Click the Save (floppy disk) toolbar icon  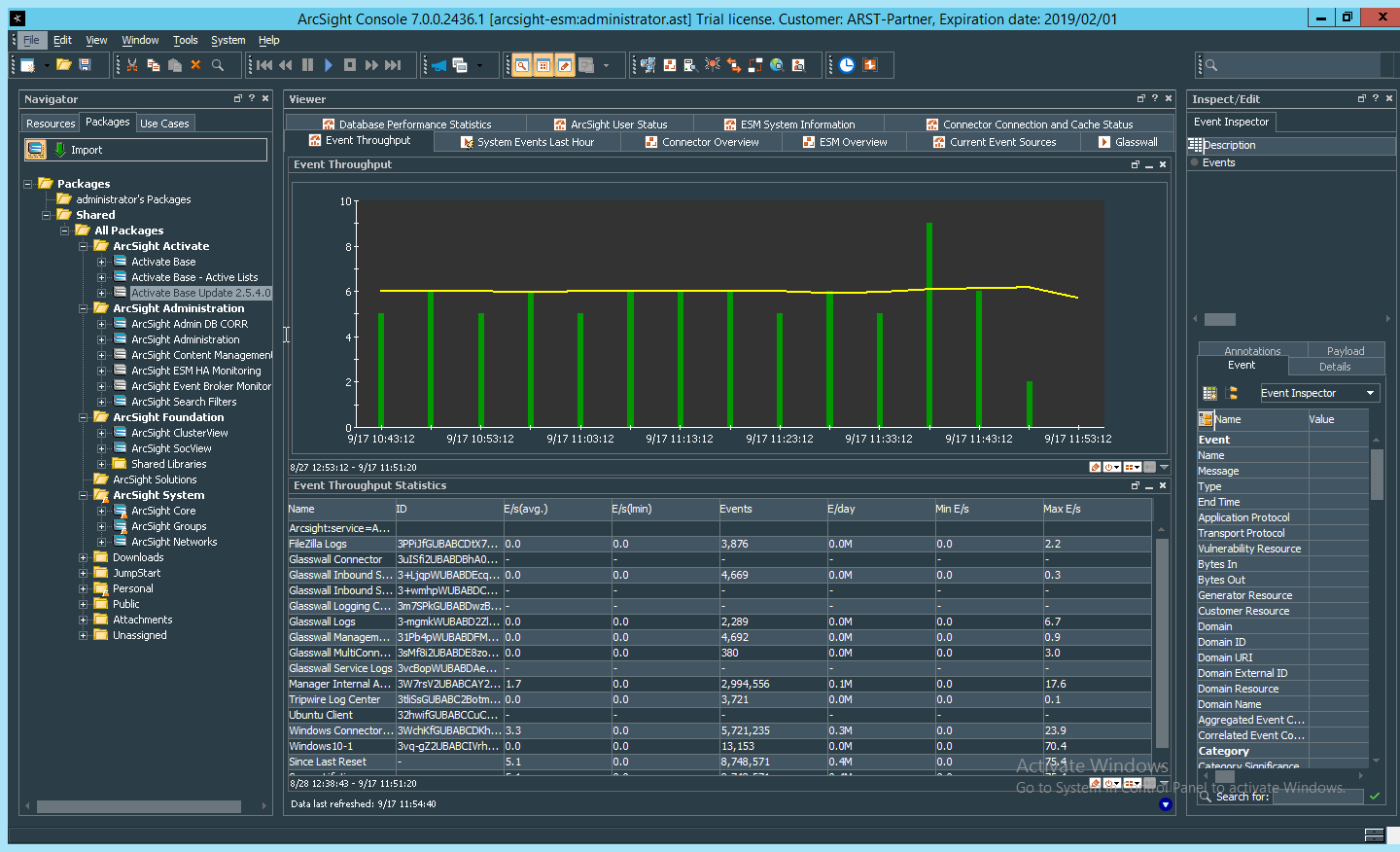(86, 65)
